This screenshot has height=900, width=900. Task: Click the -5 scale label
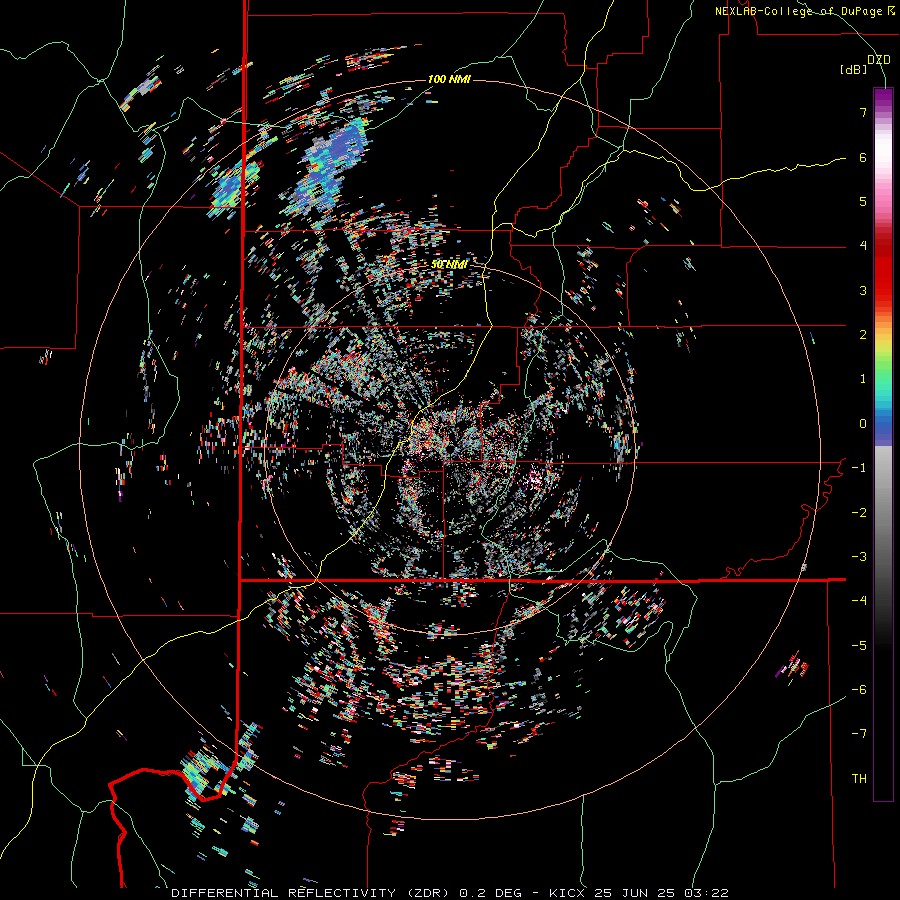point(859,646)
